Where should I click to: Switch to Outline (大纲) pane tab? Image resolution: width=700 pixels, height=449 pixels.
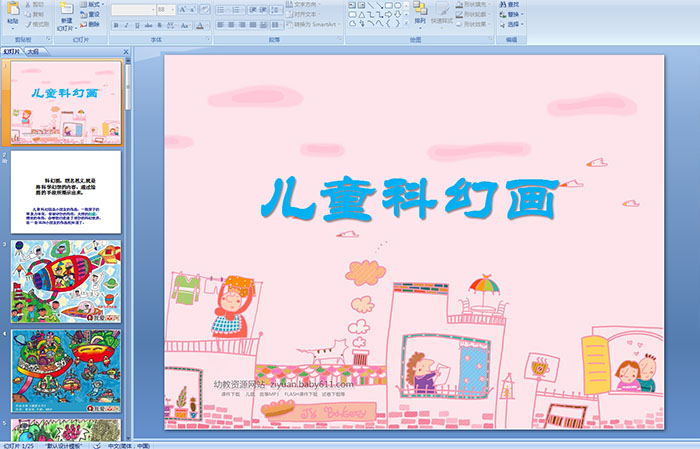(33, 52)
